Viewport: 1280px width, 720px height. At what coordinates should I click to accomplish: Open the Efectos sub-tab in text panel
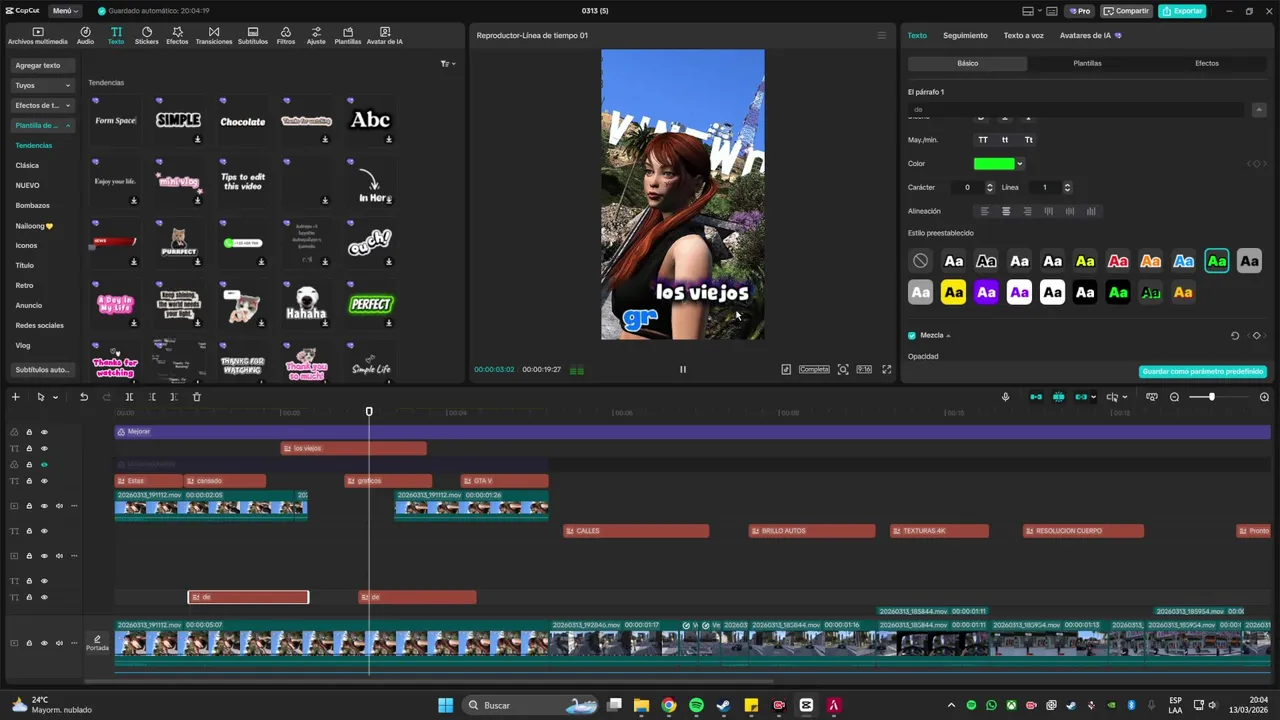tap(1207, 63)
